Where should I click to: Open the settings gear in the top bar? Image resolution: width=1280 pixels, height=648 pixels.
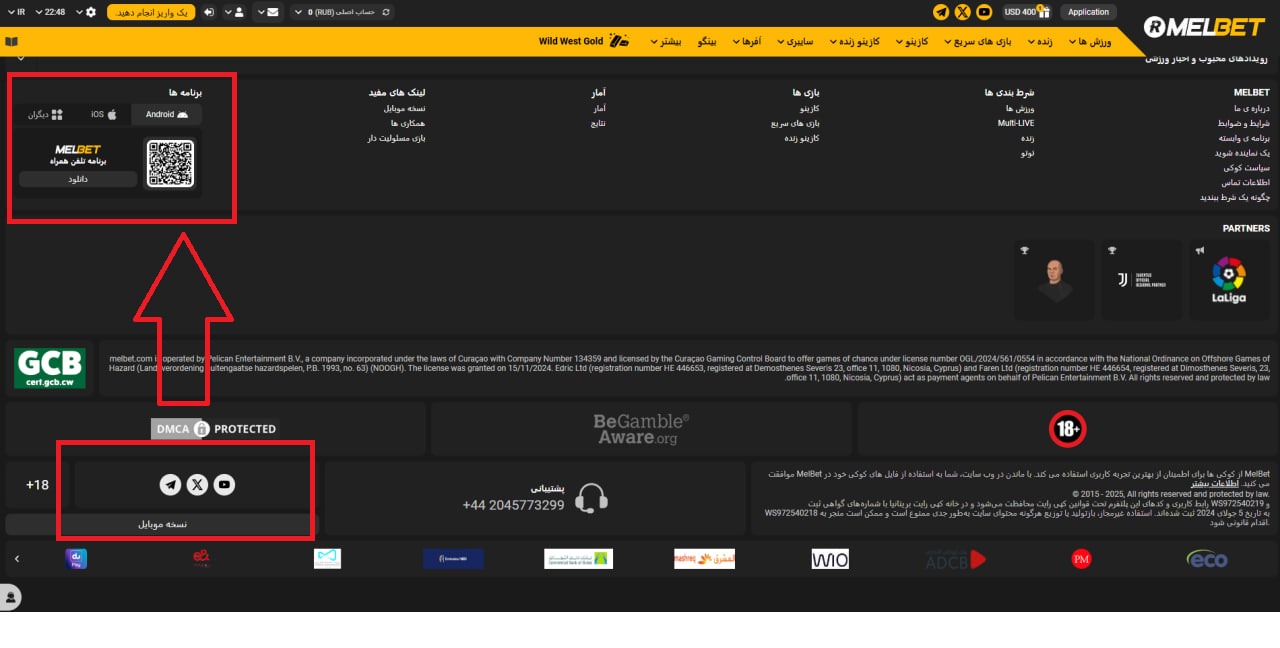click(91, 11)
